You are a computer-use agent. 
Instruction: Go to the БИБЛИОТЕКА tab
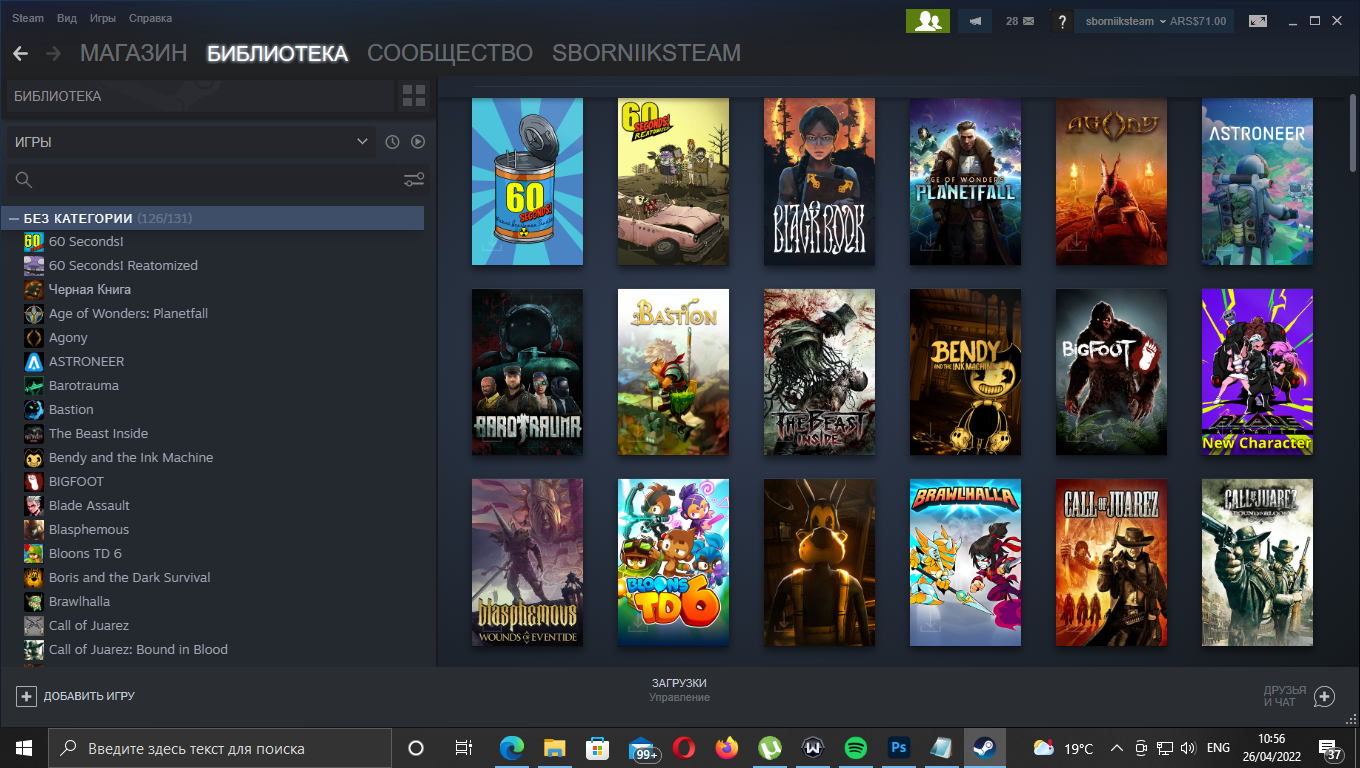[x=277, y=53]
